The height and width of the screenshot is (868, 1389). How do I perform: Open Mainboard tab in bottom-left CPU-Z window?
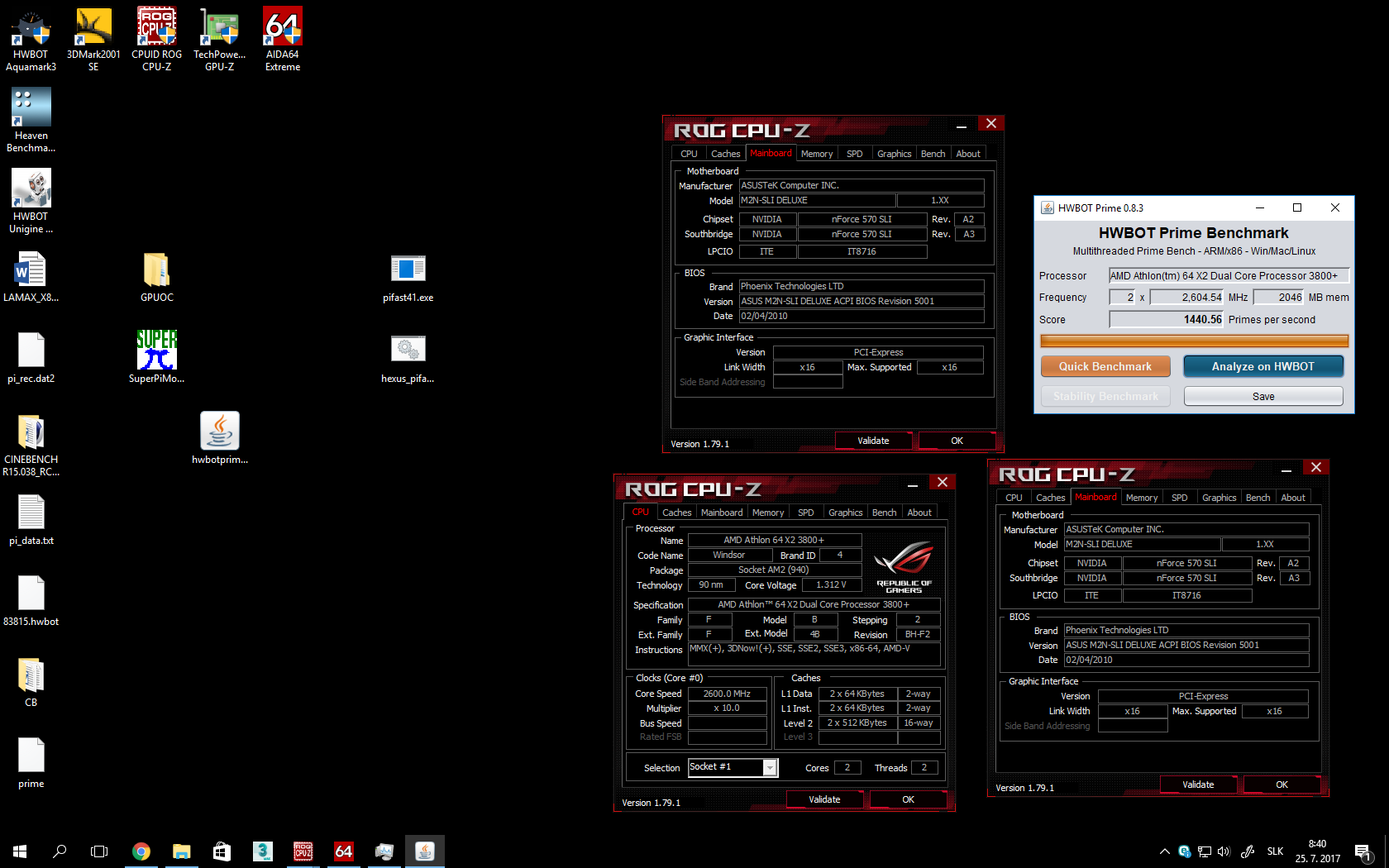point(722,513)
